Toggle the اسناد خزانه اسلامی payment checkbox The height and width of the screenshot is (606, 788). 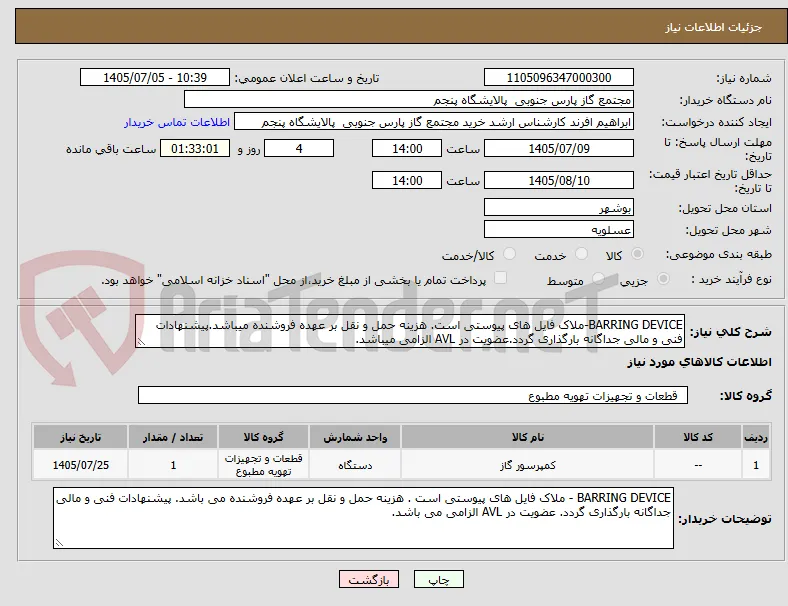pos(500,278)
